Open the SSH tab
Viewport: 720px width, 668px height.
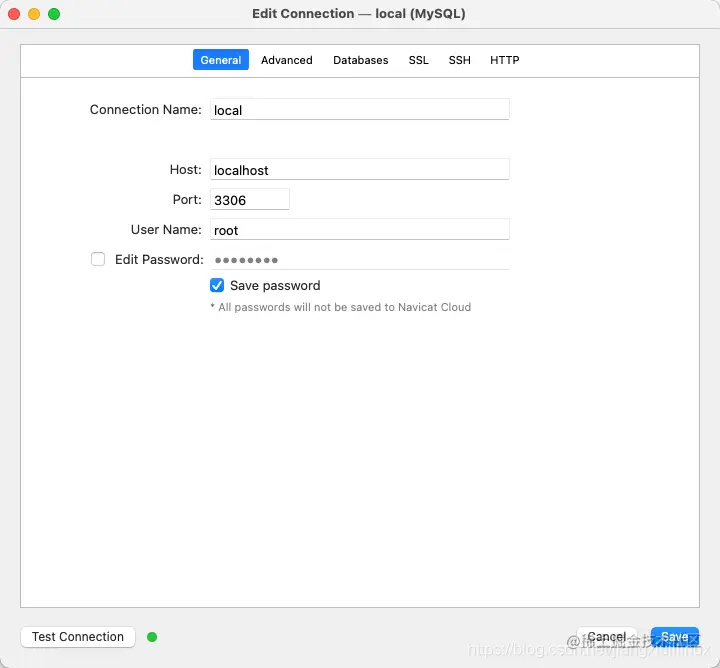(459, 60)
